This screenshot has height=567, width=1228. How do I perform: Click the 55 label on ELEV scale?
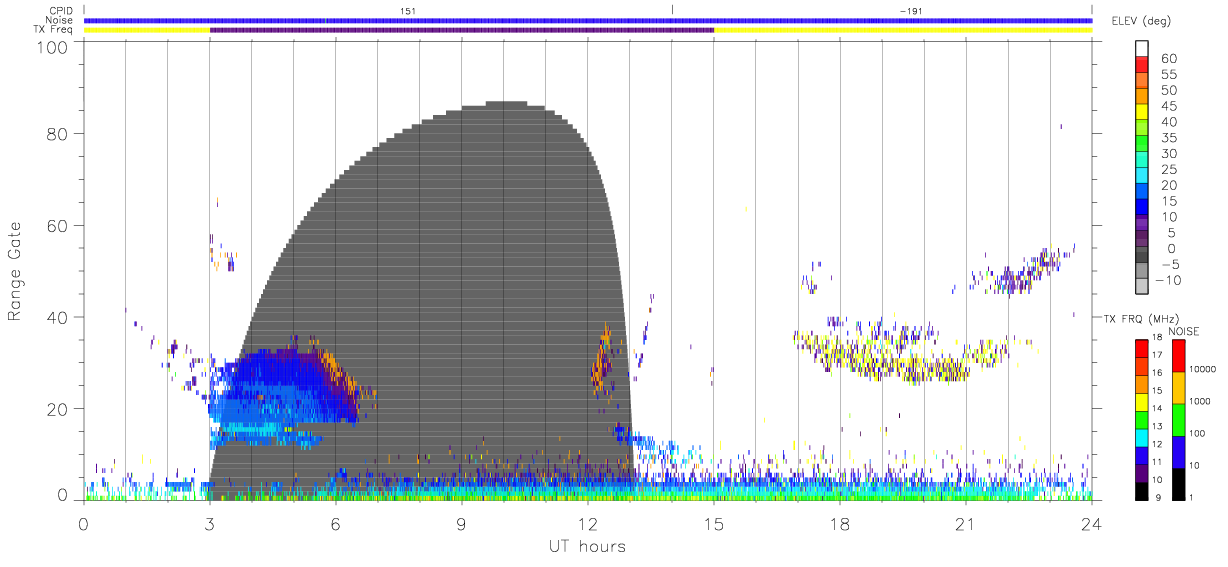click(1168, 74)
